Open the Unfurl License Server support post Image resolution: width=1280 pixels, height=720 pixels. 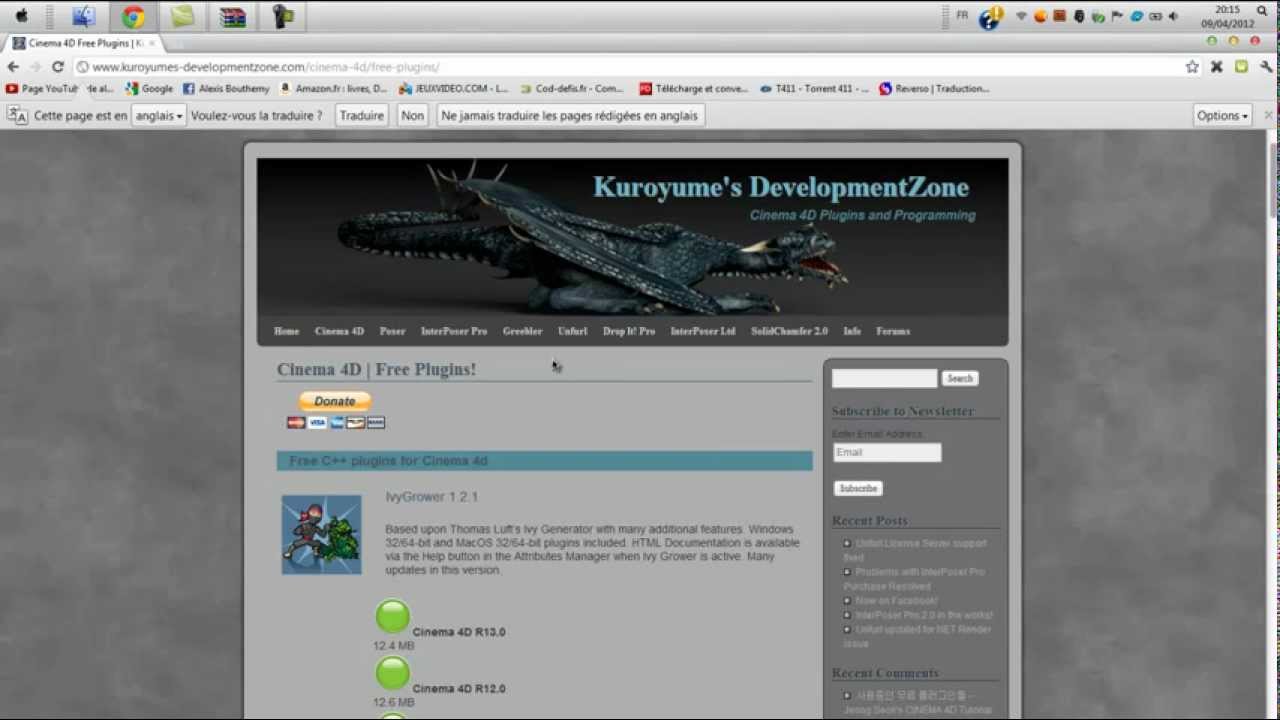coord(915,550)
